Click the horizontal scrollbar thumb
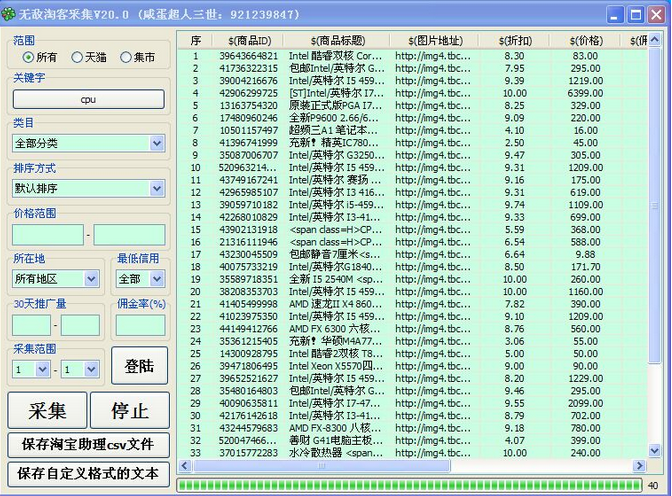672x496 pixels. (322, 465)
